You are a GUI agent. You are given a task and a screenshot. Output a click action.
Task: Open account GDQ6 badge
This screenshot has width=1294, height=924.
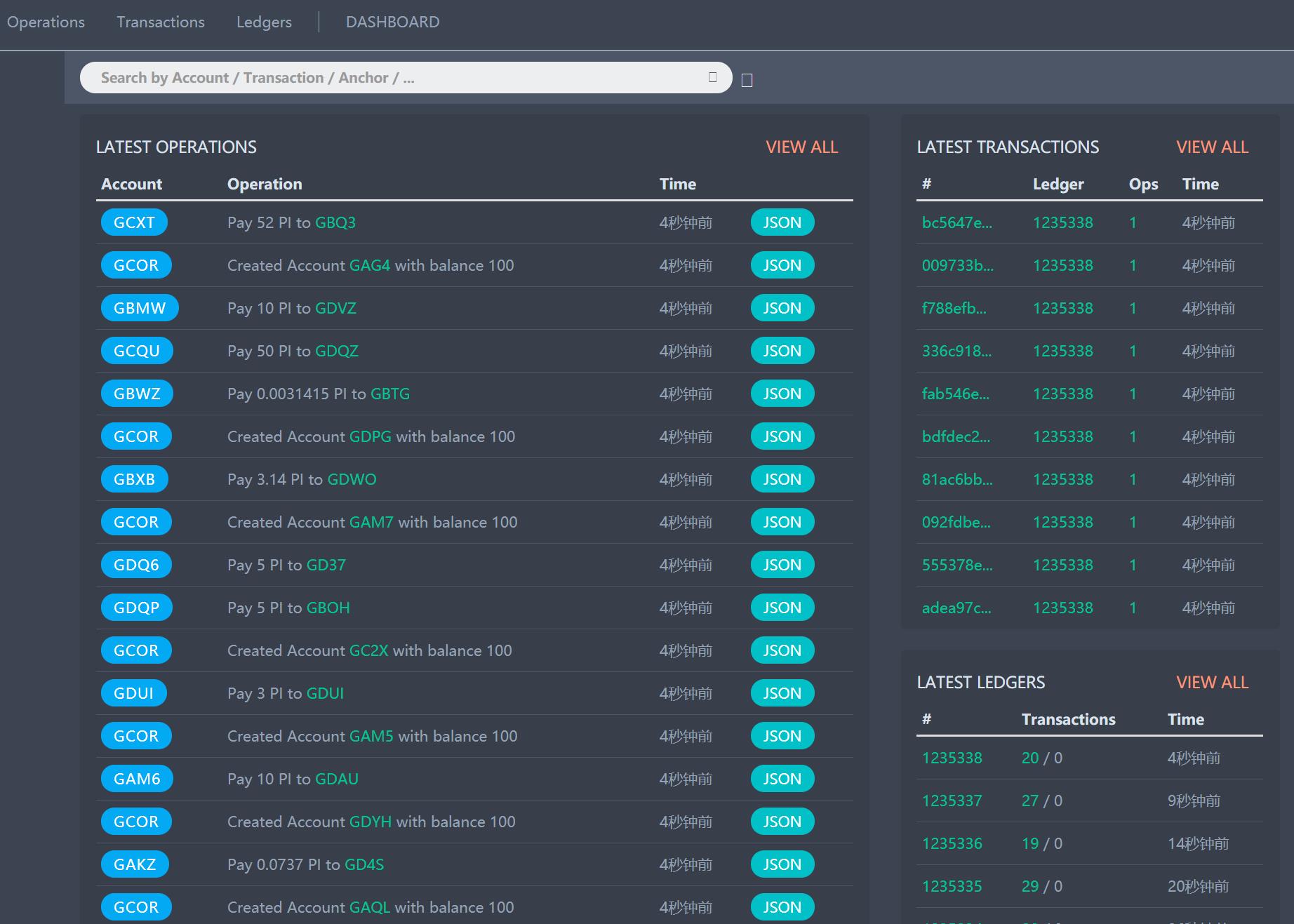(x=136, y=565)
